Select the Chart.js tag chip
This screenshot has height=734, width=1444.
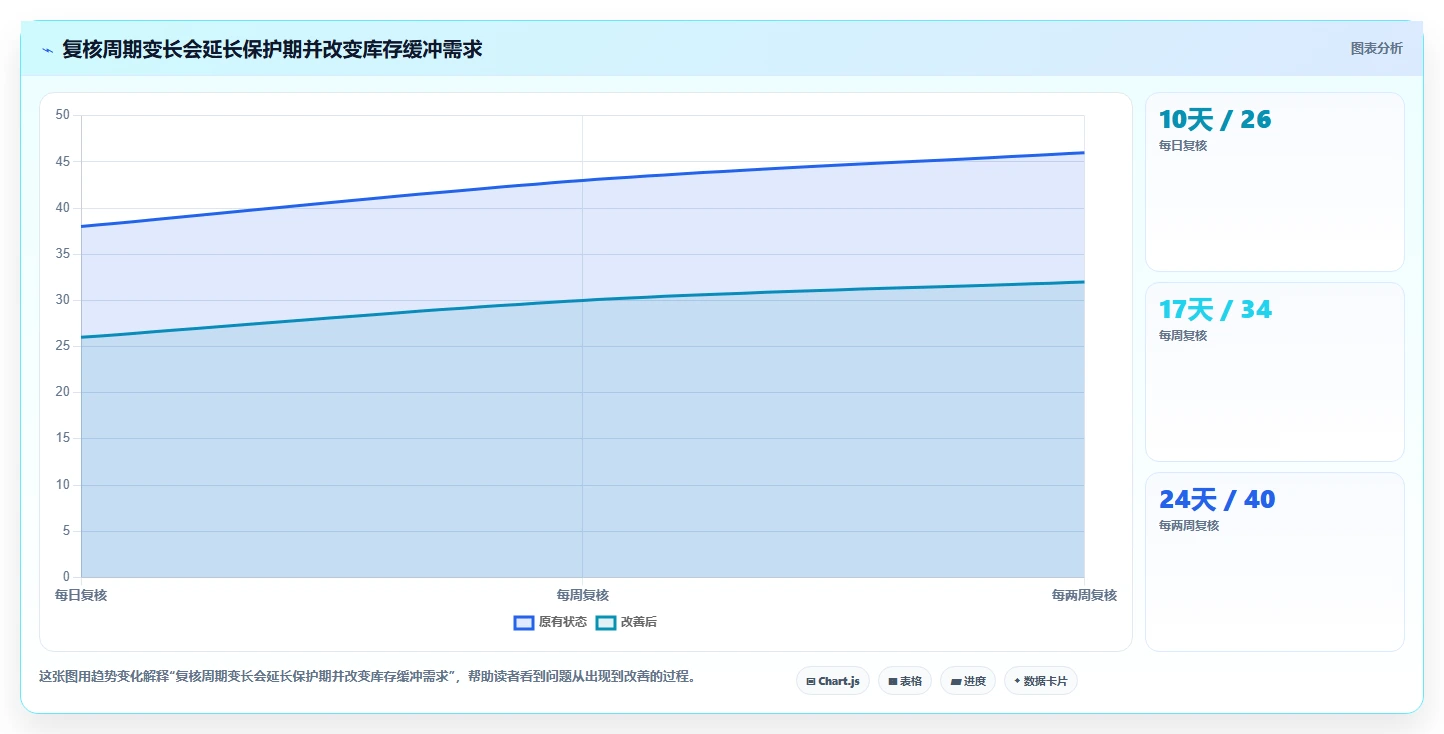(833, 681)
